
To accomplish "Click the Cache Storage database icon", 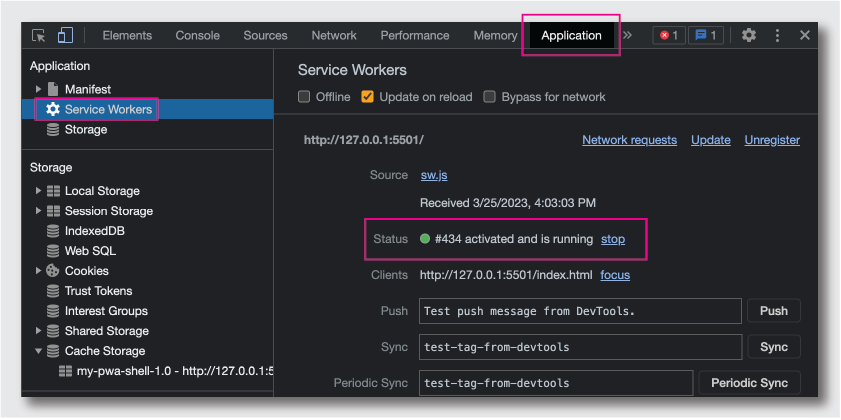I will coord(53,351).
